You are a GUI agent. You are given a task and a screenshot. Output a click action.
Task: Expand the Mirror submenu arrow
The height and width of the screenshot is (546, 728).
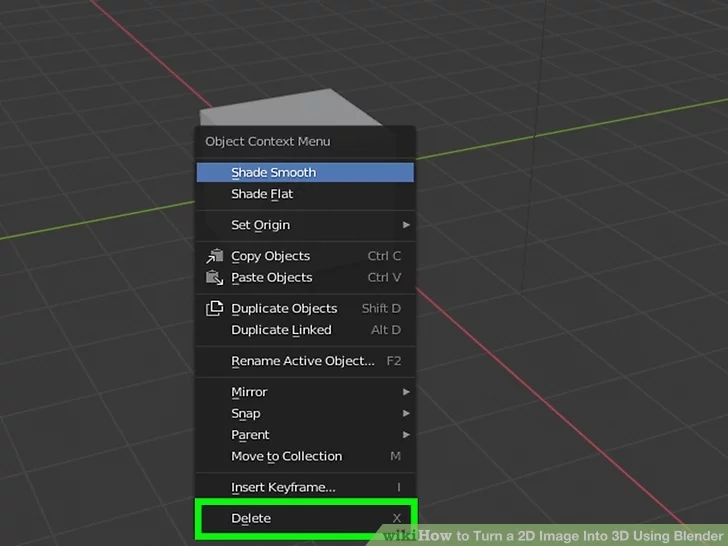pyautogui.click(x=406, y=392)
